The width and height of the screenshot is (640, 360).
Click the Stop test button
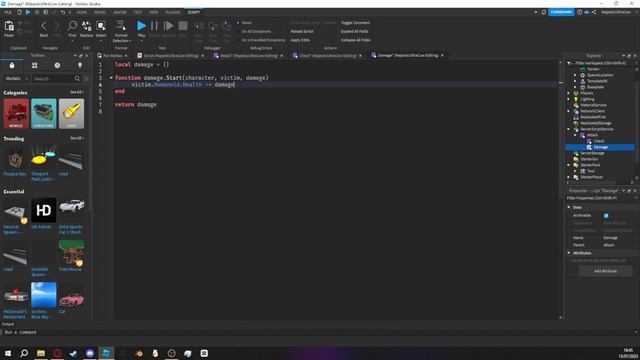coord(183,26)
